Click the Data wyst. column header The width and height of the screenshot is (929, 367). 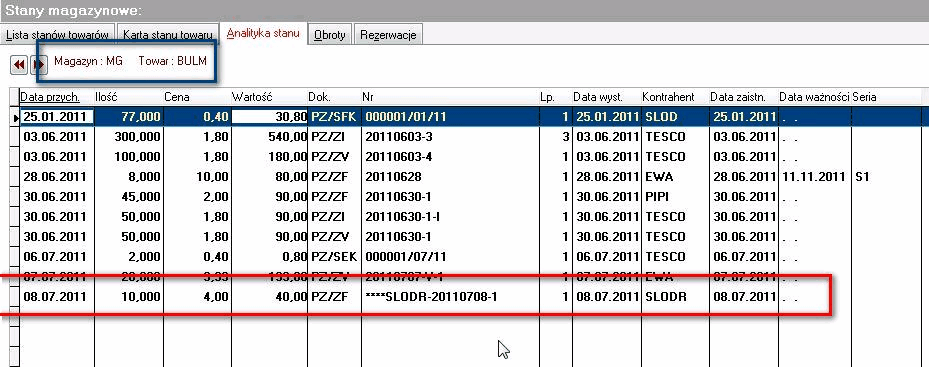pyautogui.click(x=606, y=97)
